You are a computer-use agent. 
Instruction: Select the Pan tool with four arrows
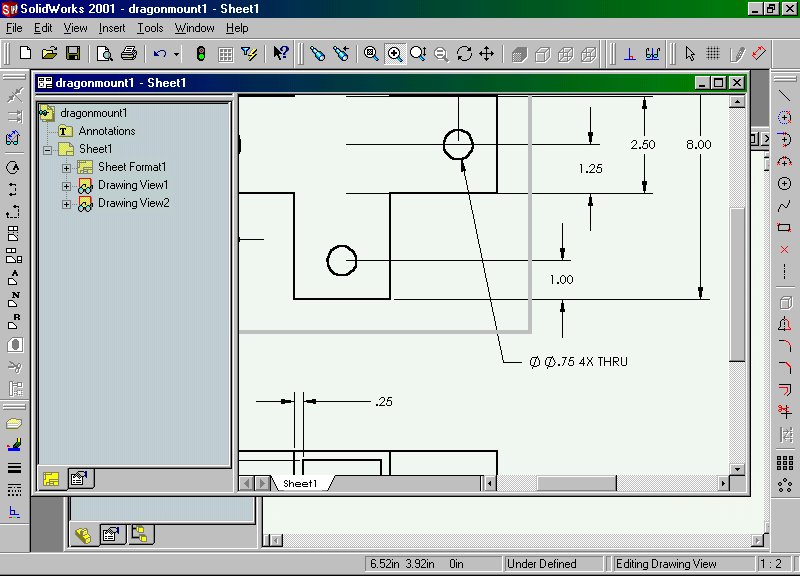pyautogui.click(x=487, y=53)
